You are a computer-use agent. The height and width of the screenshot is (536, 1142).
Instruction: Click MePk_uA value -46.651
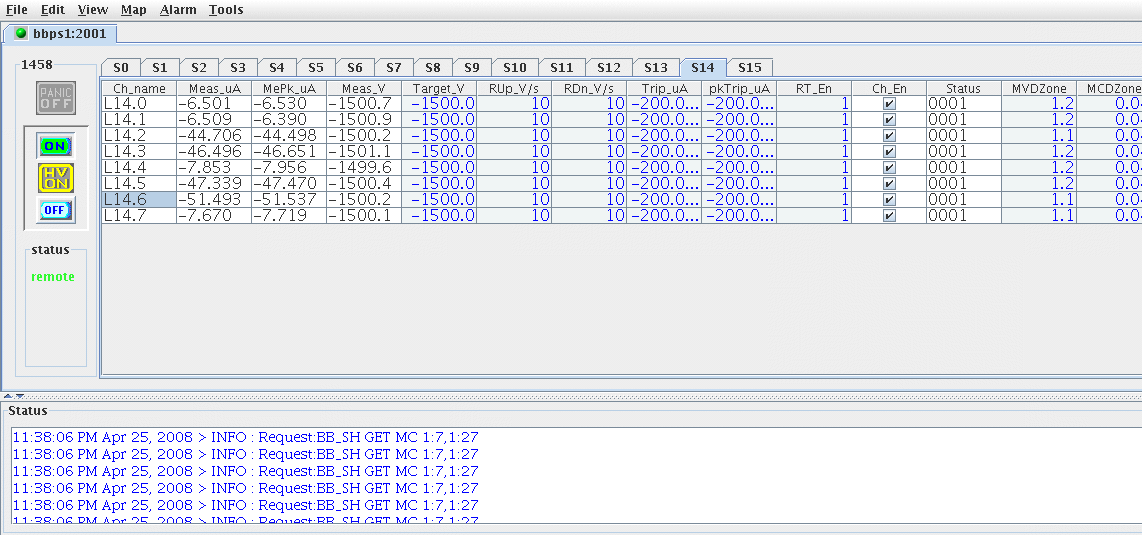pyautogui.click(x=289, y=152)
